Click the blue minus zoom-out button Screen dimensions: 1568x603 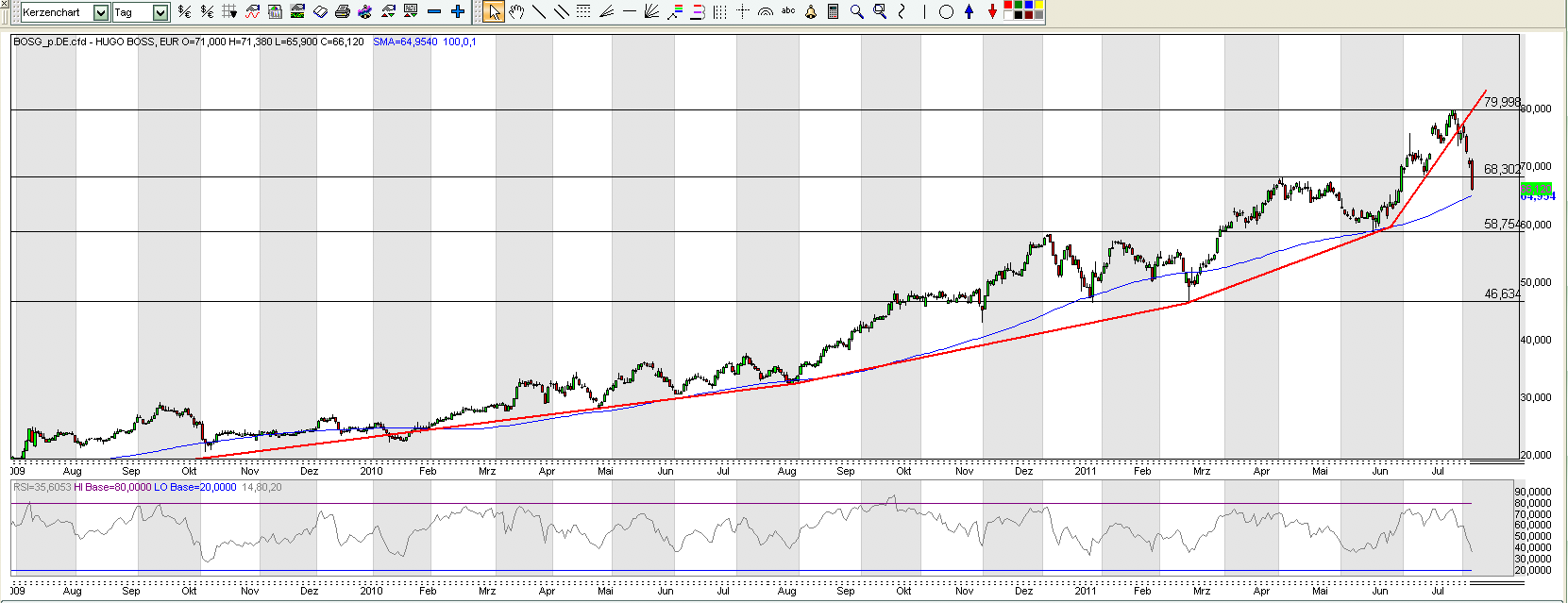[x=434, y=11]
